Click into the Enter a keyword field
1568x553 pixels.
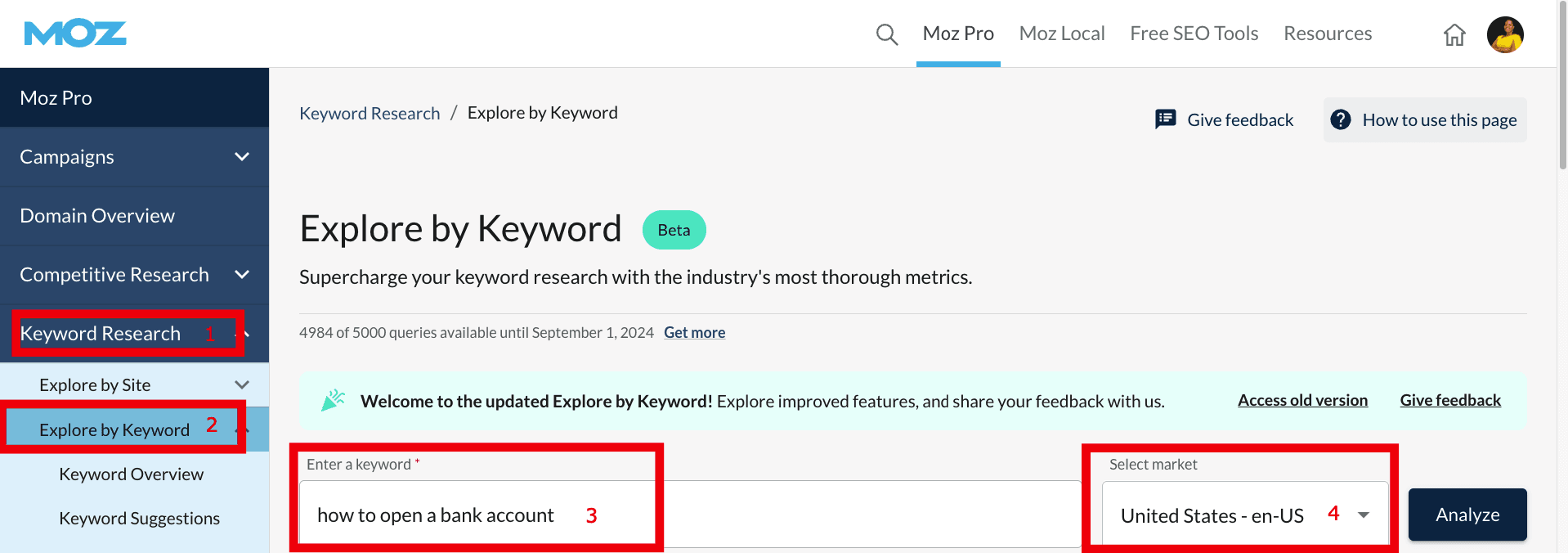818,515
